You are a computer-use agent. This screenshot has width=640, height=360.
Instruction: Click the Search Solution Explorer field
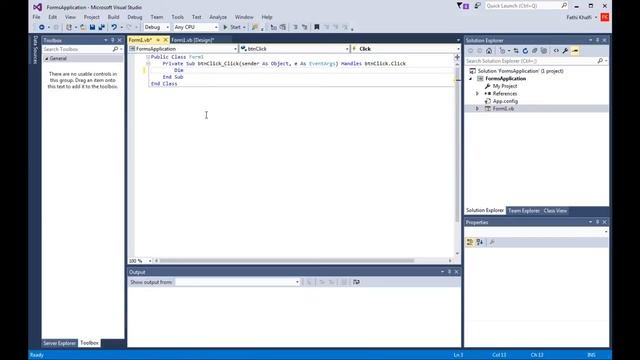(531, 61)
